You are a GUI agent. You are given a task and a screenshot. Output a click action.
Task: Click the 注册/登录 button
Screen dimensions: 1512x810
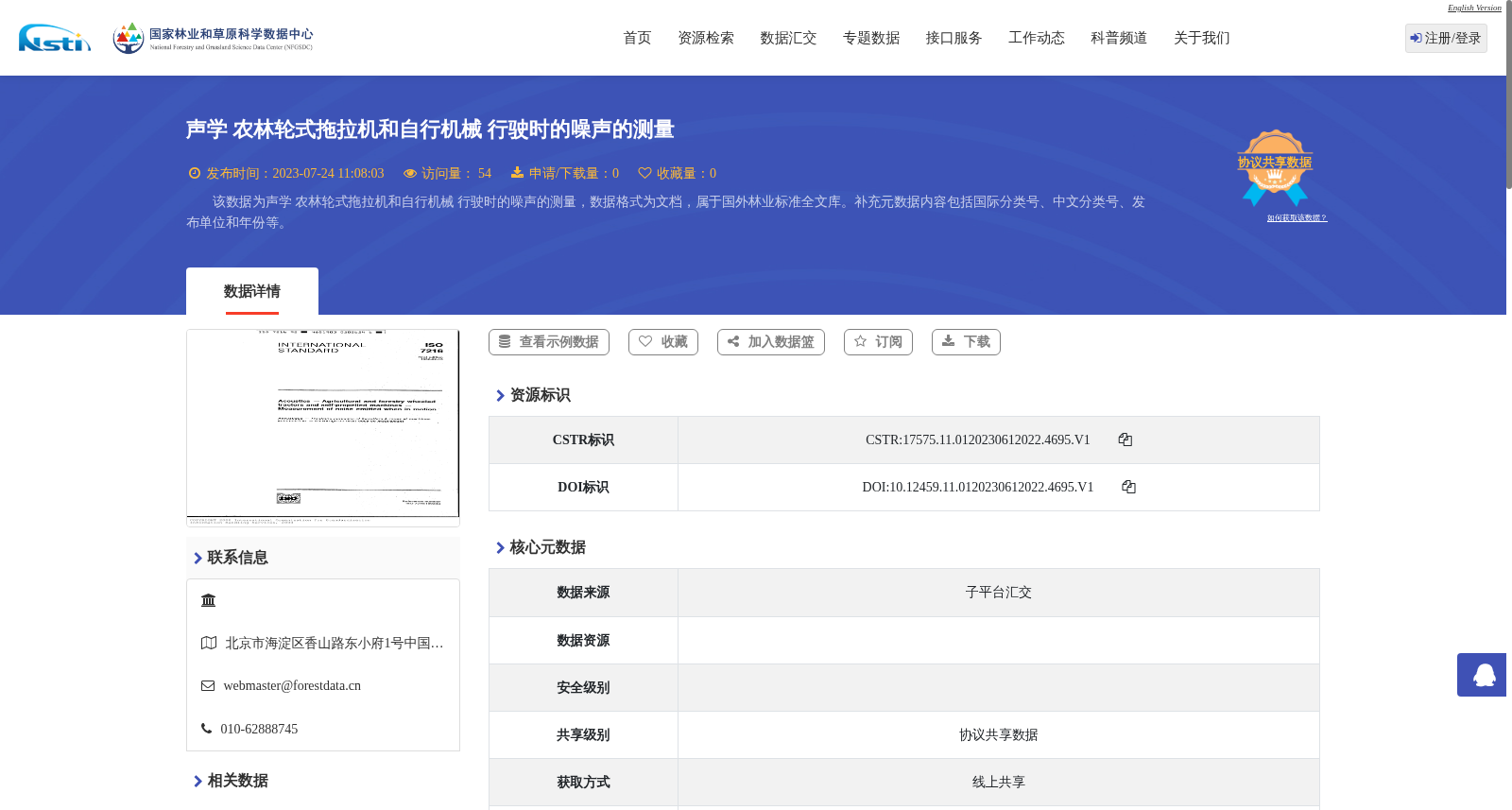pyautogui.click(x=1446, y=38)
